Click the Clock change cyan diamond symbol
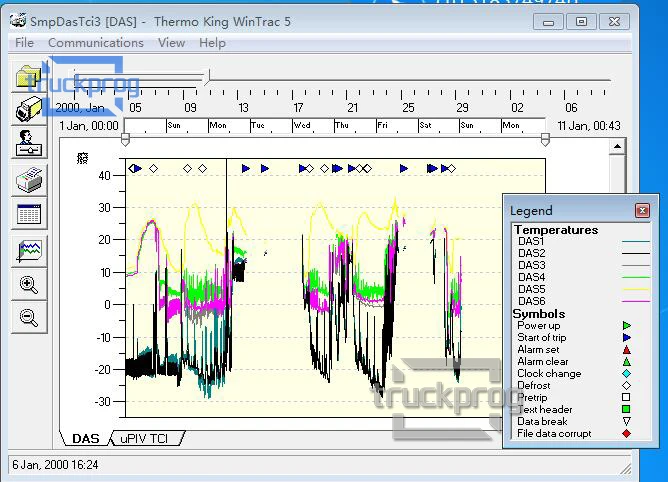 coord(626,374)
